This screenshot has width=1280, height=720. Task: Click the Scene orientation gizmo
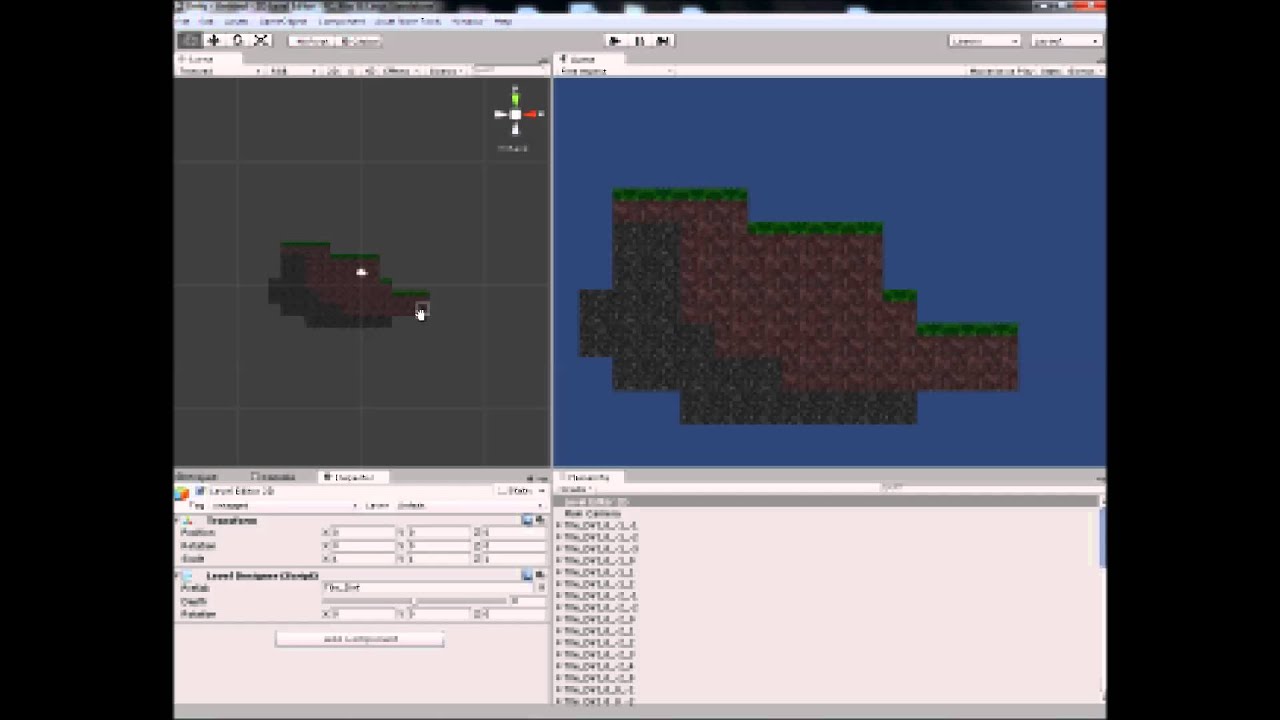[515, 115]
